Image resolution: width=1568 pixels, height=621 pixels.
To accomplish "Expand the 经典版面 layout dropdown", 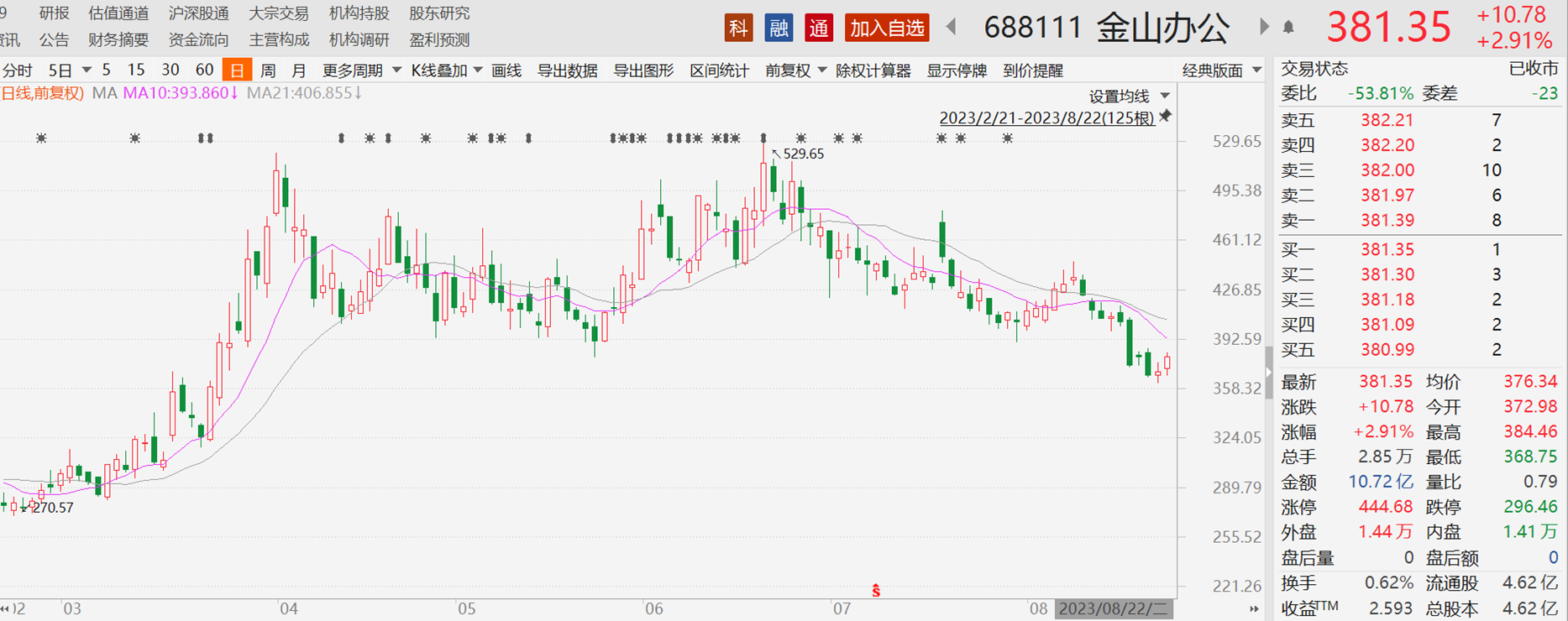I will (1221, 70).
